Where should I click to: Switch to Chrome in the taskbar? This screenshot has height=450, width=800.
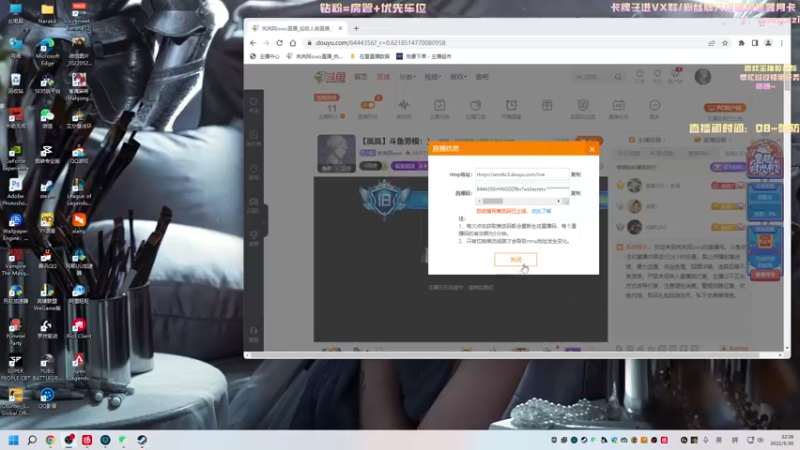point(50,440)
